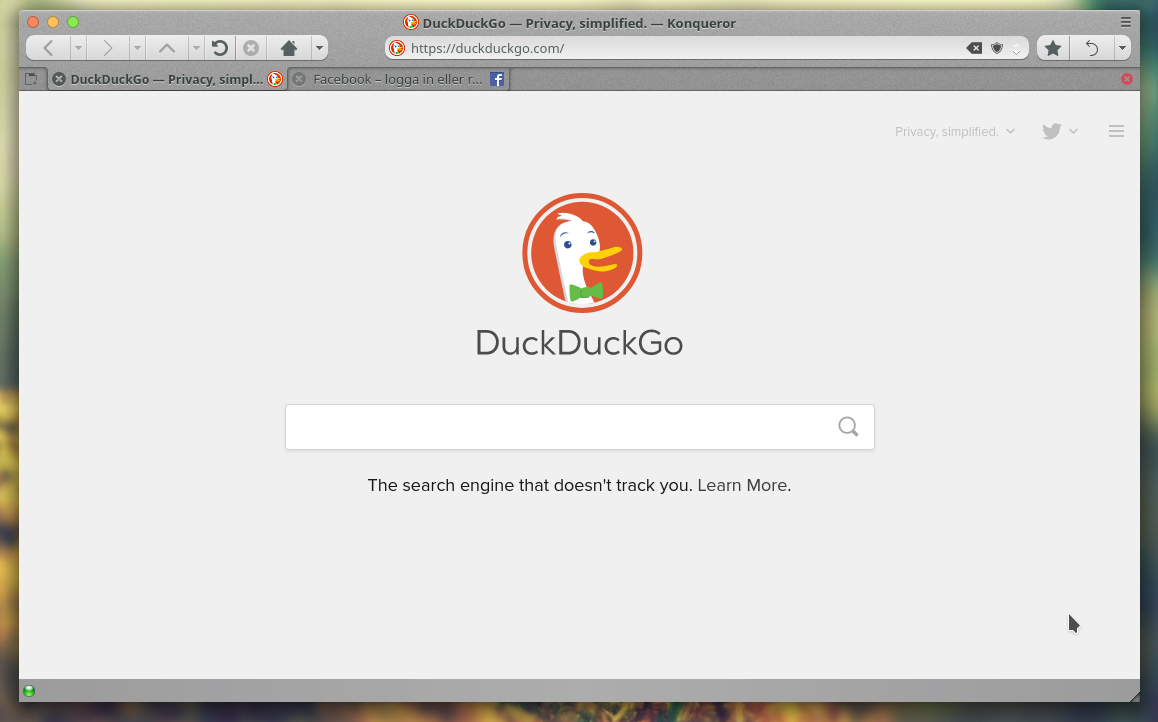Open the Back history dropdown arrow
The height and width of the screenshot is (722, 1158).
pyautogui.click(x=78, y=48)
